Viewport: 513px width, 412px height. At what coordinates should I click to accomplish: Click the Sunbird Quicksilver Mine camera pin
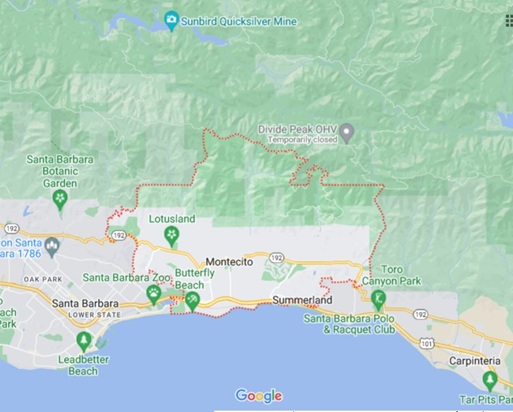tap(172, 20)
